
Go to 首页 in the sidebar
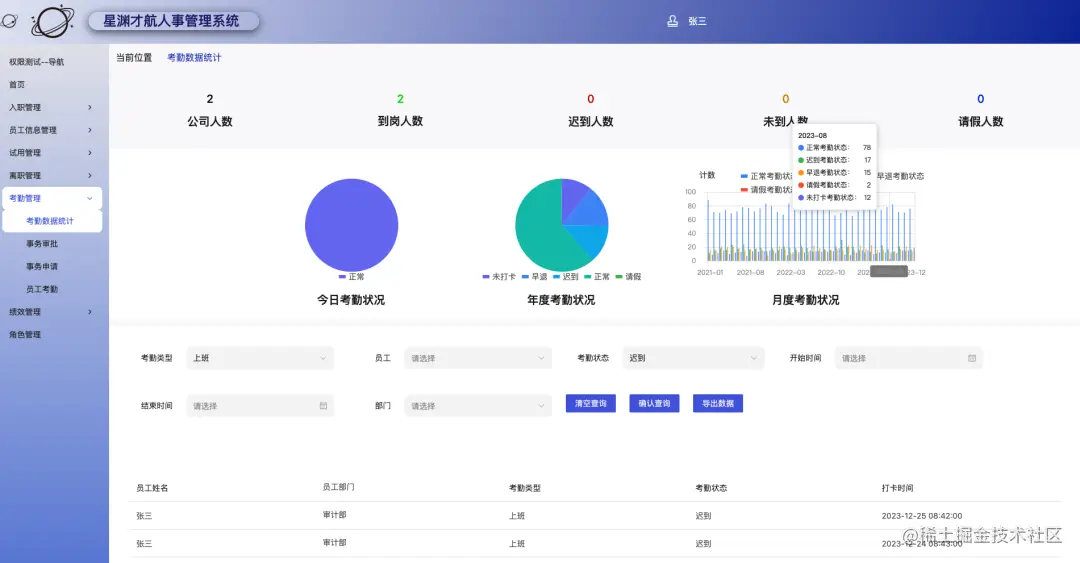(17, 85)
